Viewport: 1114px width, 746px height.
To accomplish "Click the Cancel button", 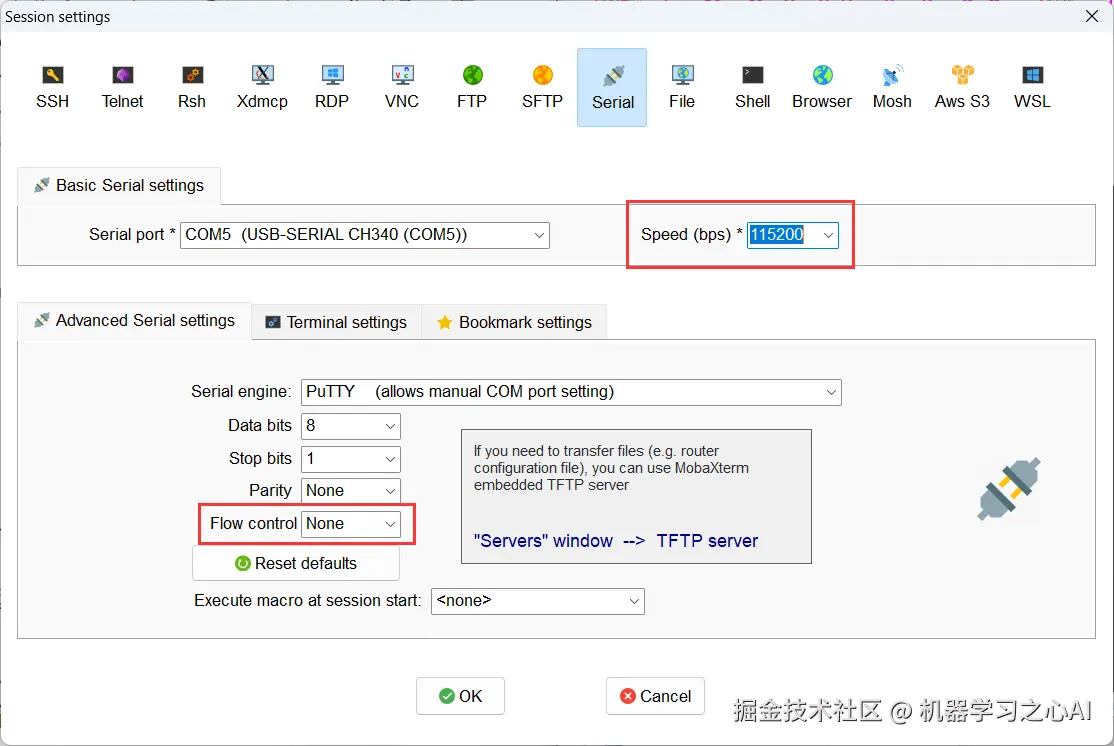I will pos(655,696).
